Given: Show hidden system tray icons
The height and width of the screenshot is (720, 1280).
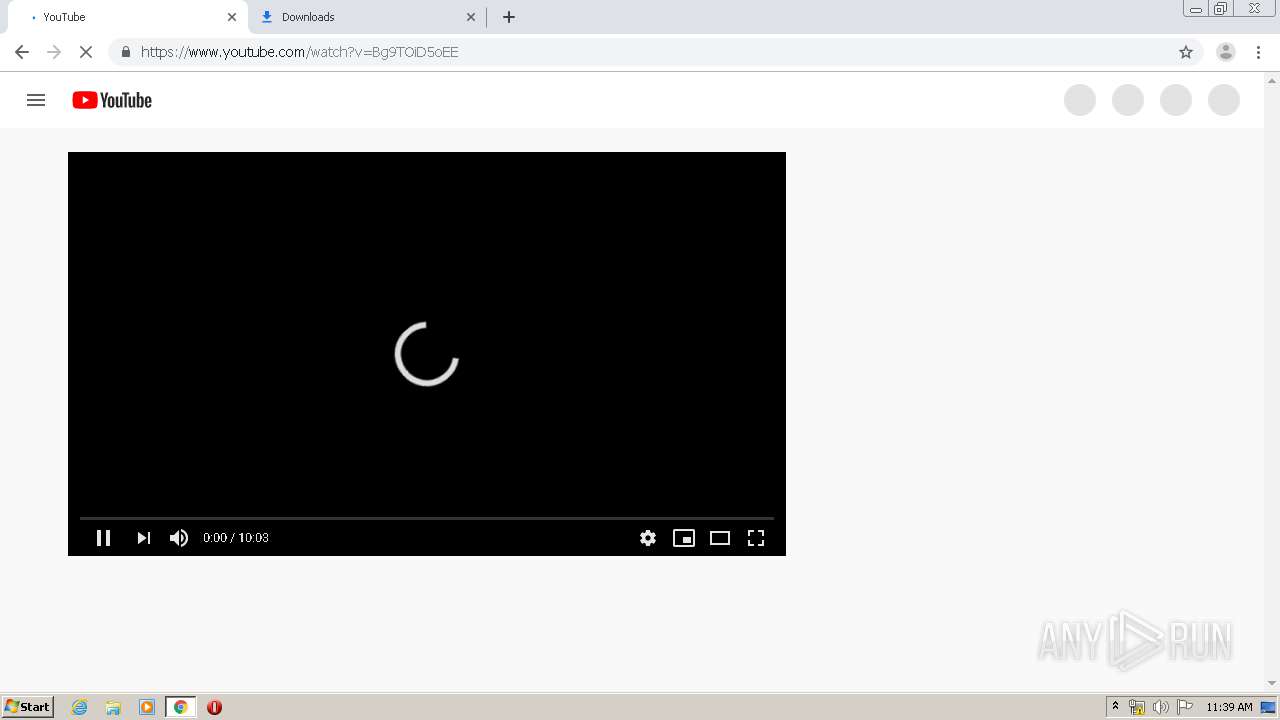Looking at the screenshot, I should (1115, 707).
